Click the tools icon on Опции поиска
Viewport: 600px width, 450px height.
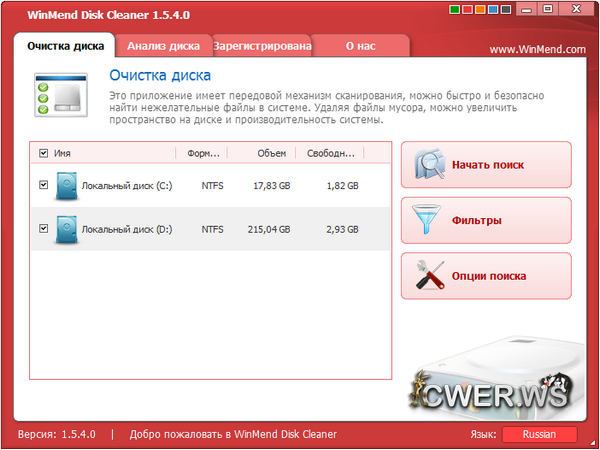[430, 275]
